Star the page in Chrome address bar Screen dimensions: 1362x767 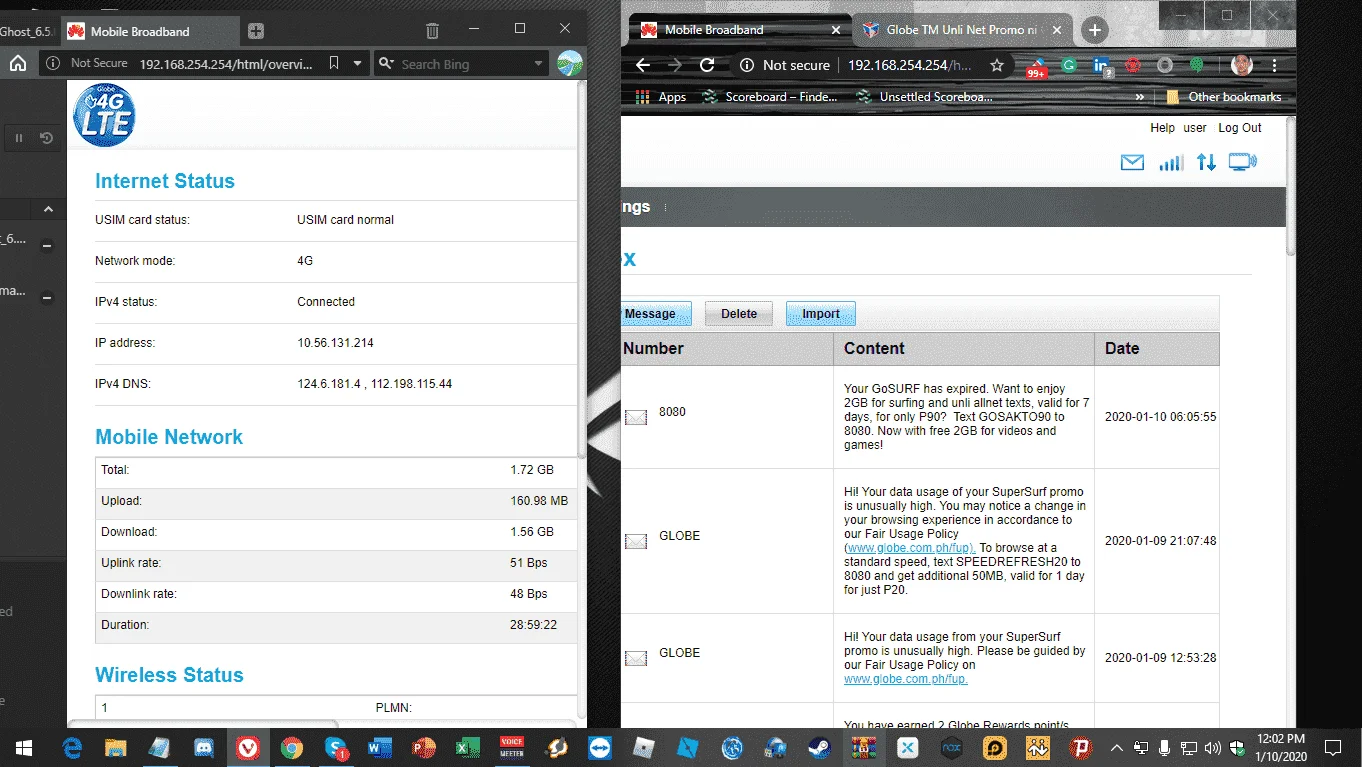coord(997,65)
